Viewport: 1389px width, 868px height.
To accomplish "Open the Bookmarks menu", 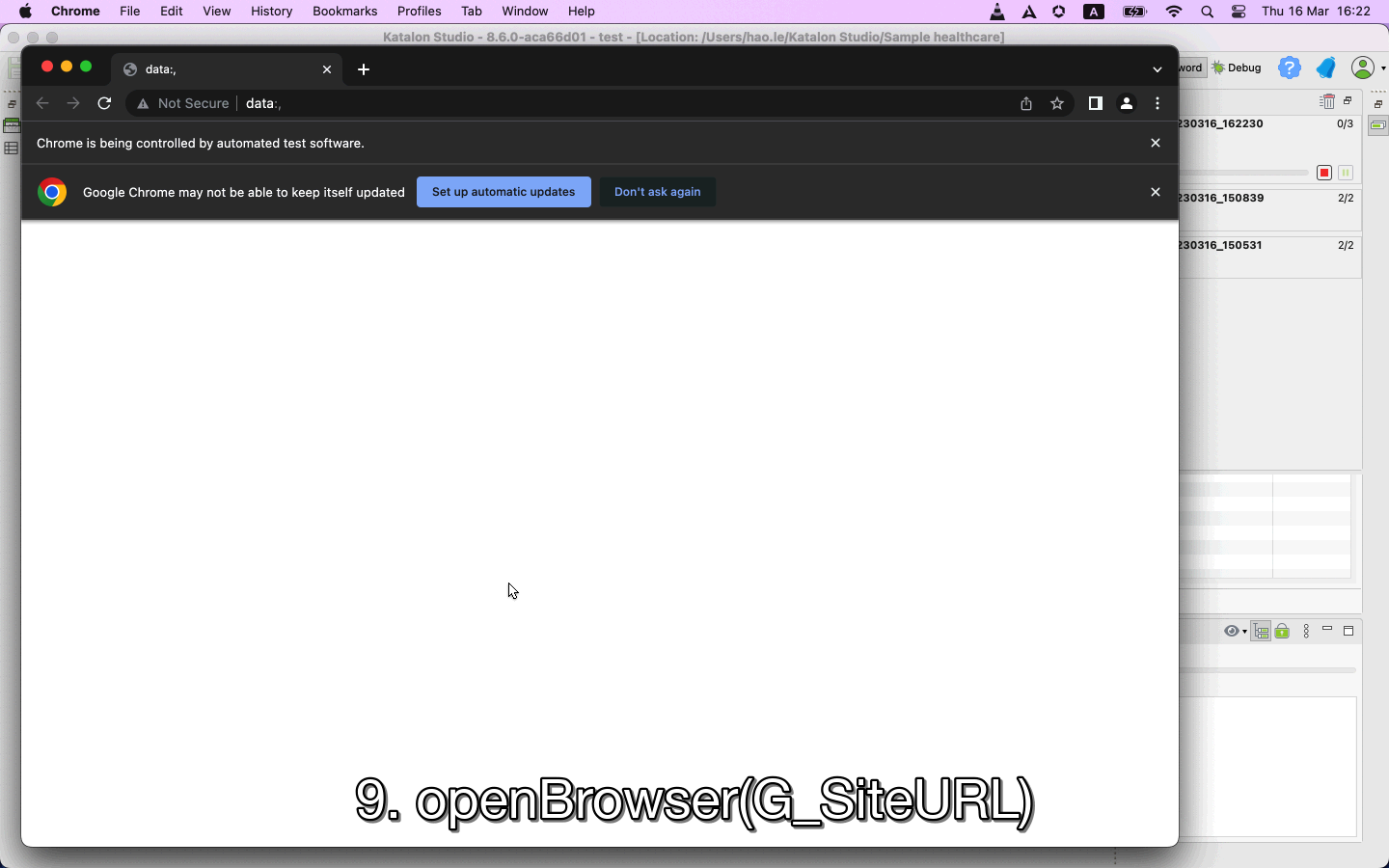I will [344, 12].
